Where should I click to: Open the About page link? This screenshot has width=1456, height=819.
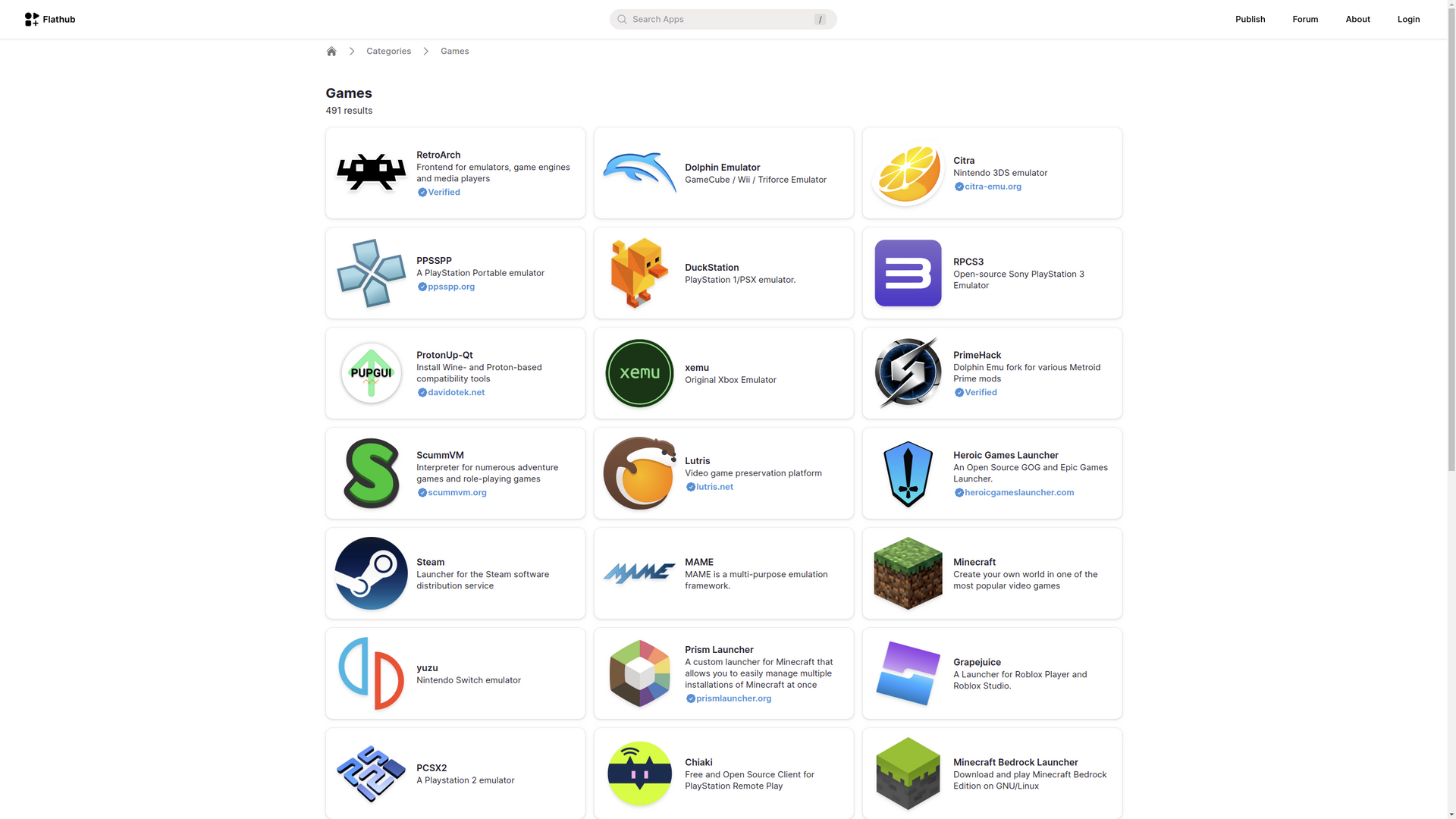tap(1357, 19)
